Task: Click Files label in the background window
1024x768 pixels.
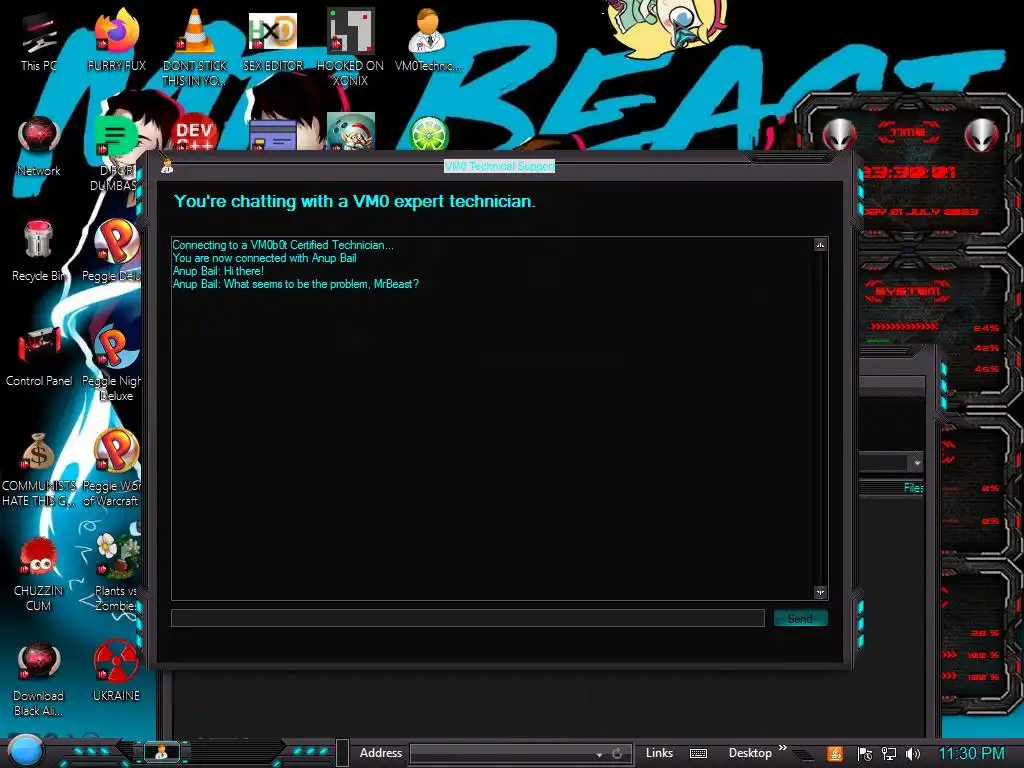Action: click(914, 488)
